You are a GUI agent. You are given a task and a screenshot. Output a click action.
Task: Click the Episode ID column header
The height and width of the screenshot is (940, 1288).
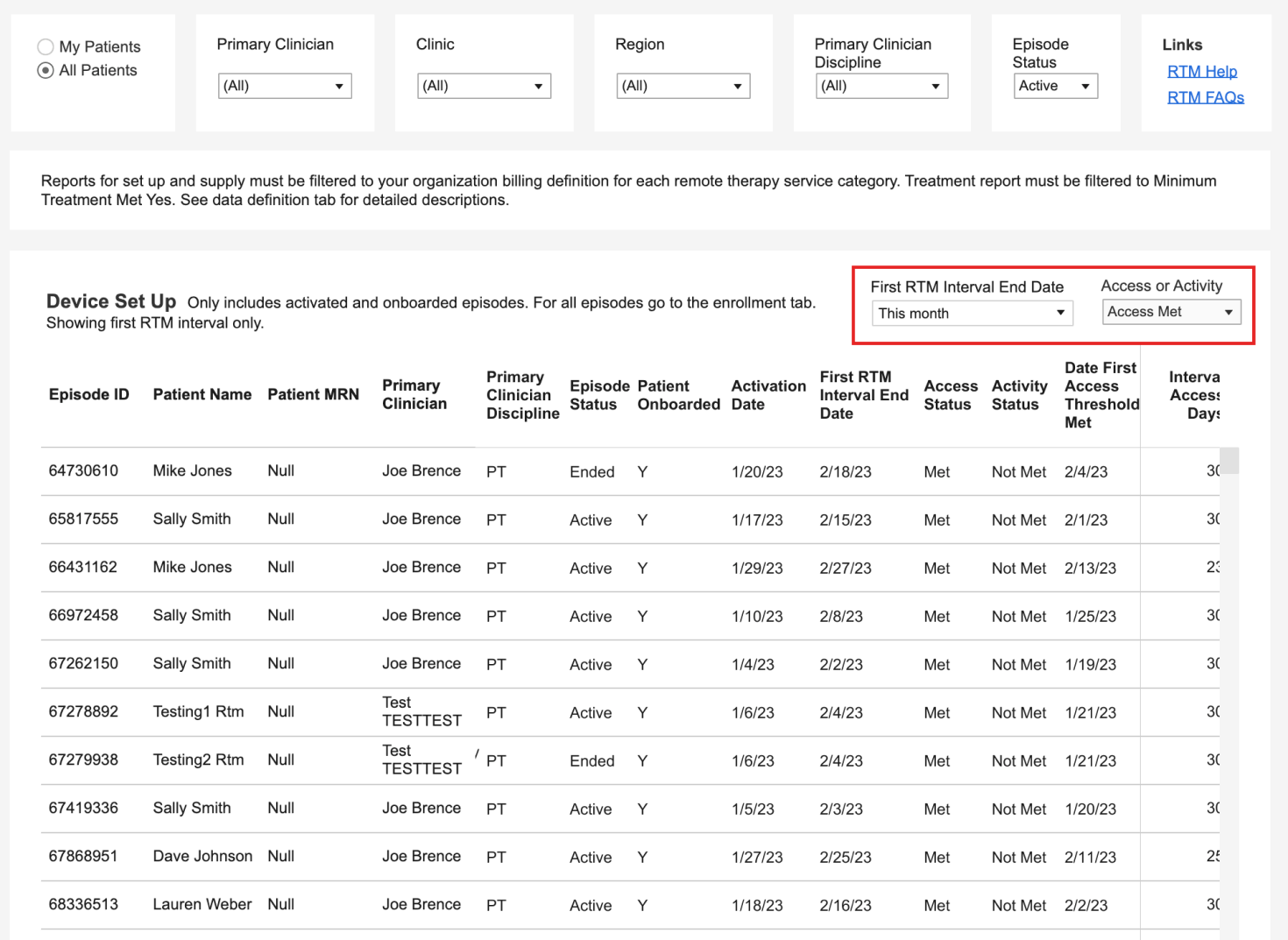(88, 395)
